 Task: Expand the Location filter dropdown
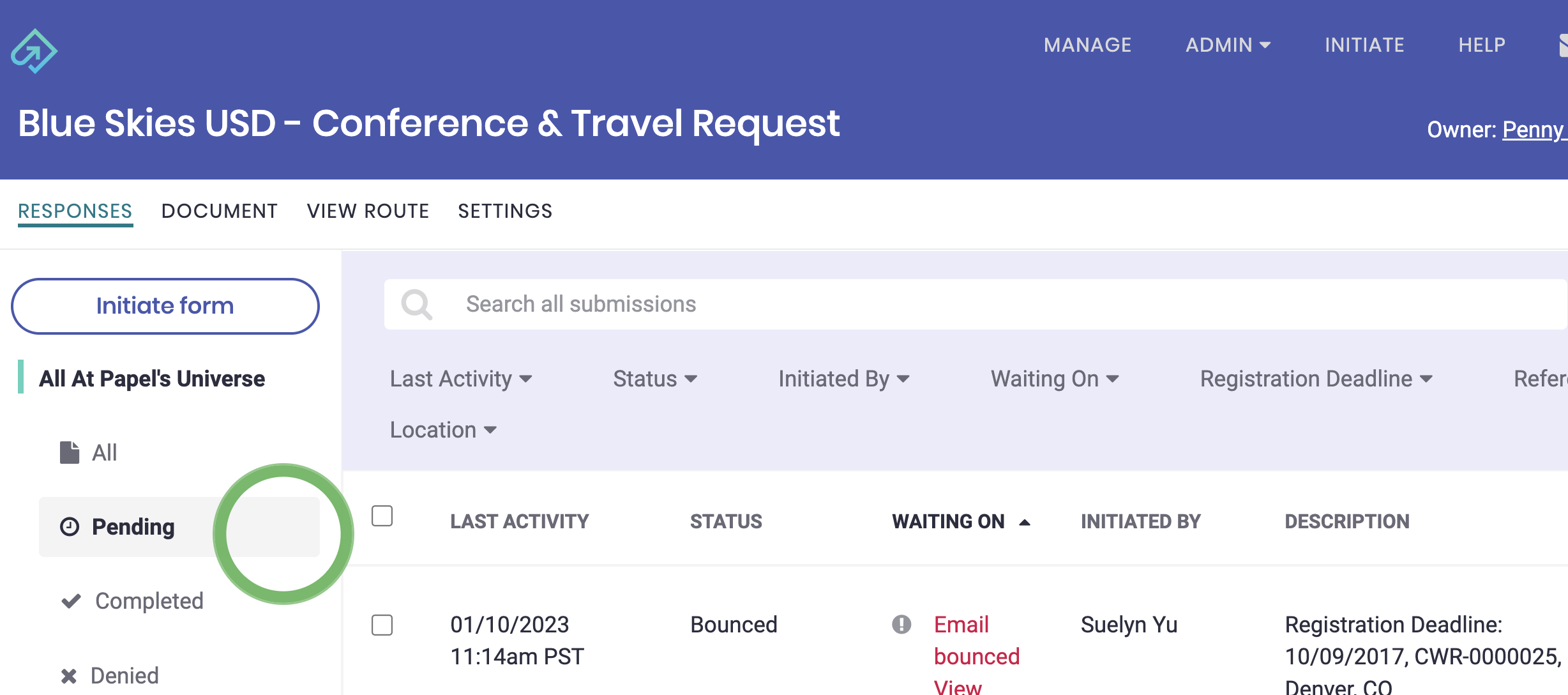443,430
